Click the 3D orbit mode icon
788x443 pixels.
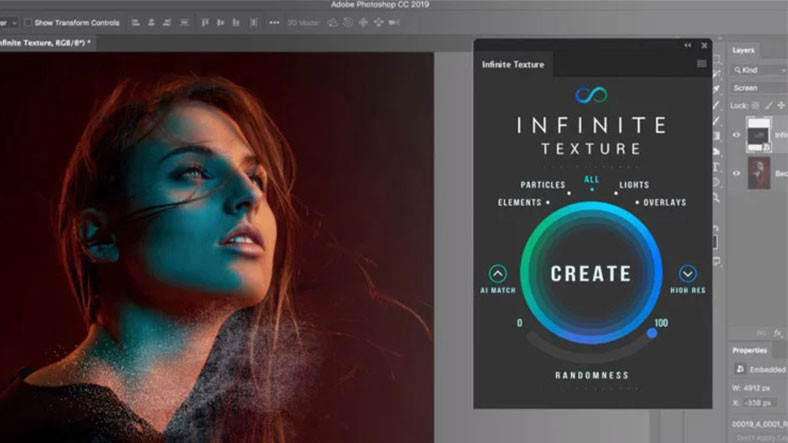[332, 23]
